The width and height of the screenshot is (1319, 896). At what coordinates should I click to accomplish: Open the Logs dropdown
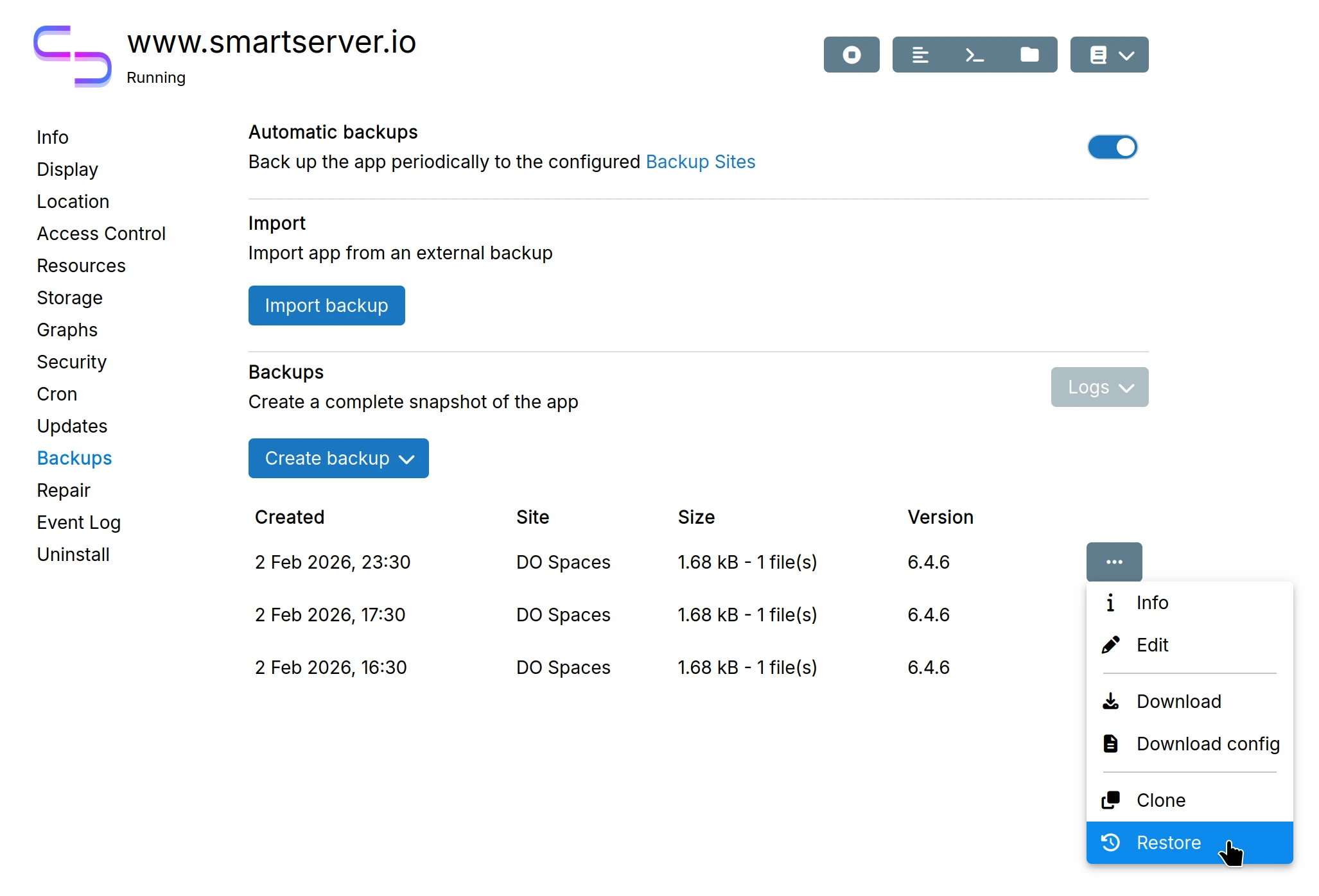point(1099,387)
